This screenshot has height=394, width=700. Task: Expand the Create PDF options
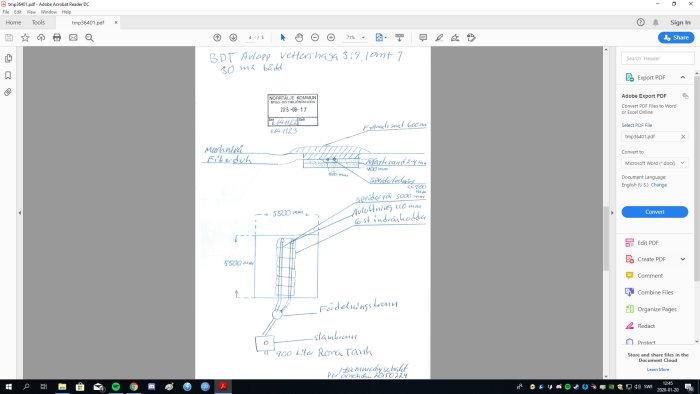pyautogui.click(x=683, y=259)
